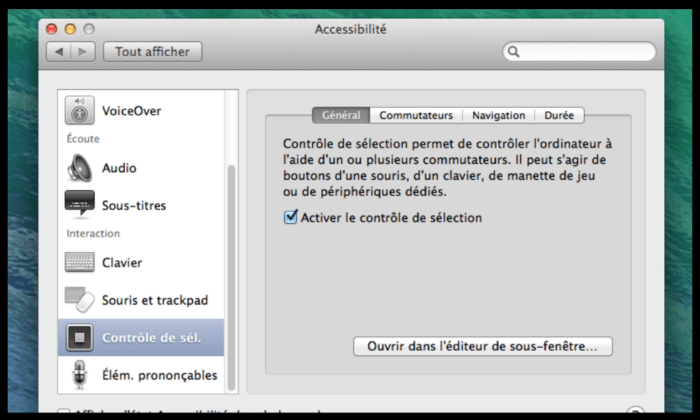The width and height of the screenshot is (700, 420).
Task: Select the VoiceOver icon in sidebar
Action: 80,110
